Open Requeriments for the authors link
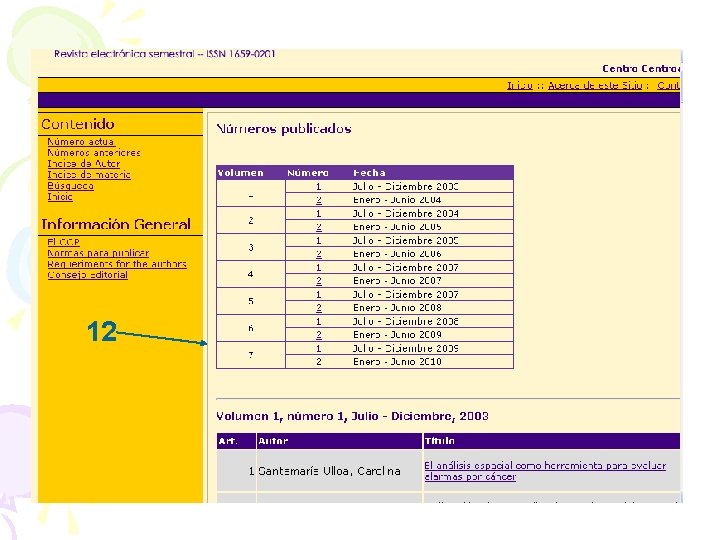Viewport: 720px width, 540px height. [117, 264]
